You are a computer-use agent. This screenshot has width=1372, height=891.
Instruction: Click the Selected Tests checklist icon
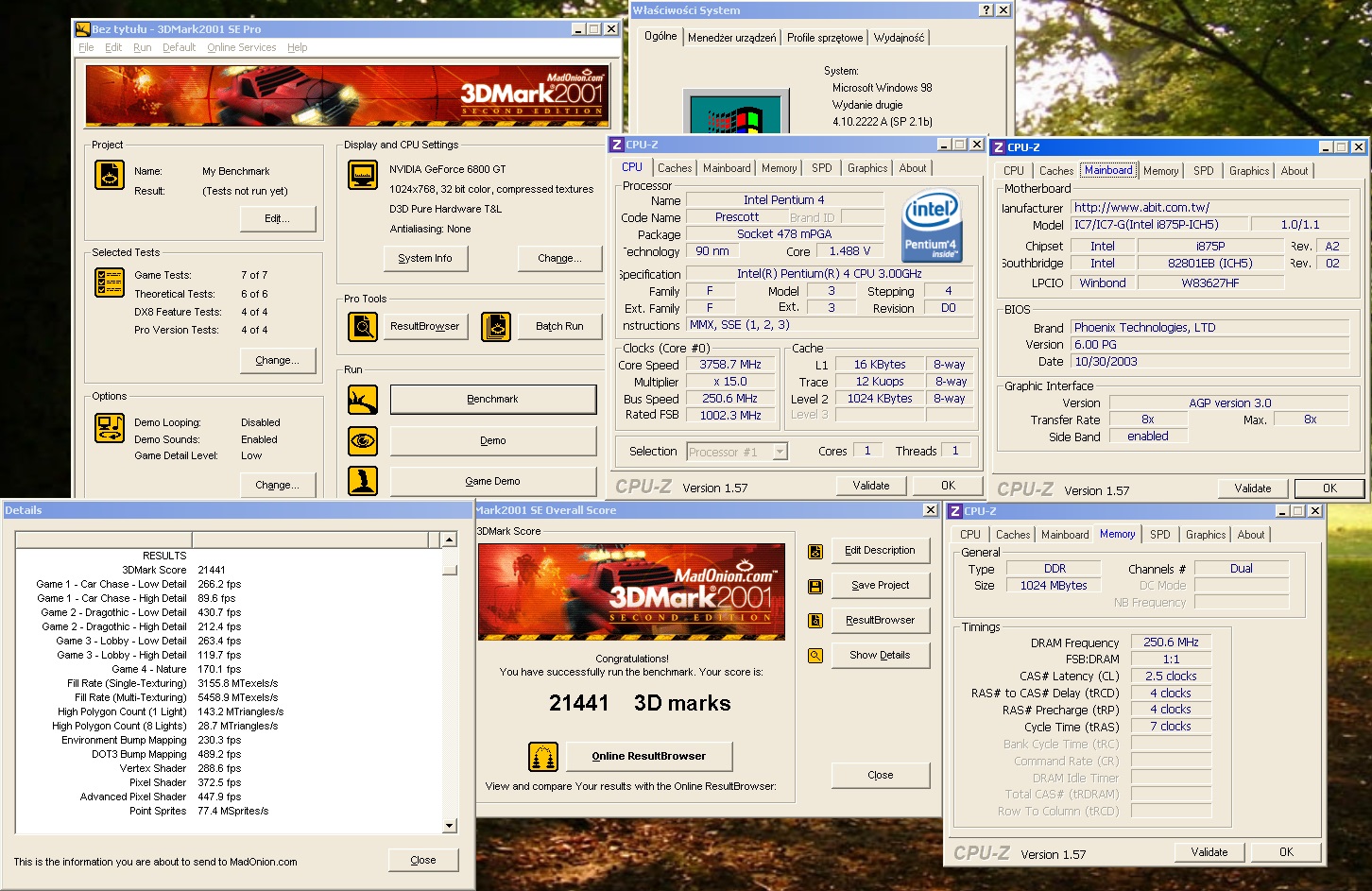coord(110,283)
